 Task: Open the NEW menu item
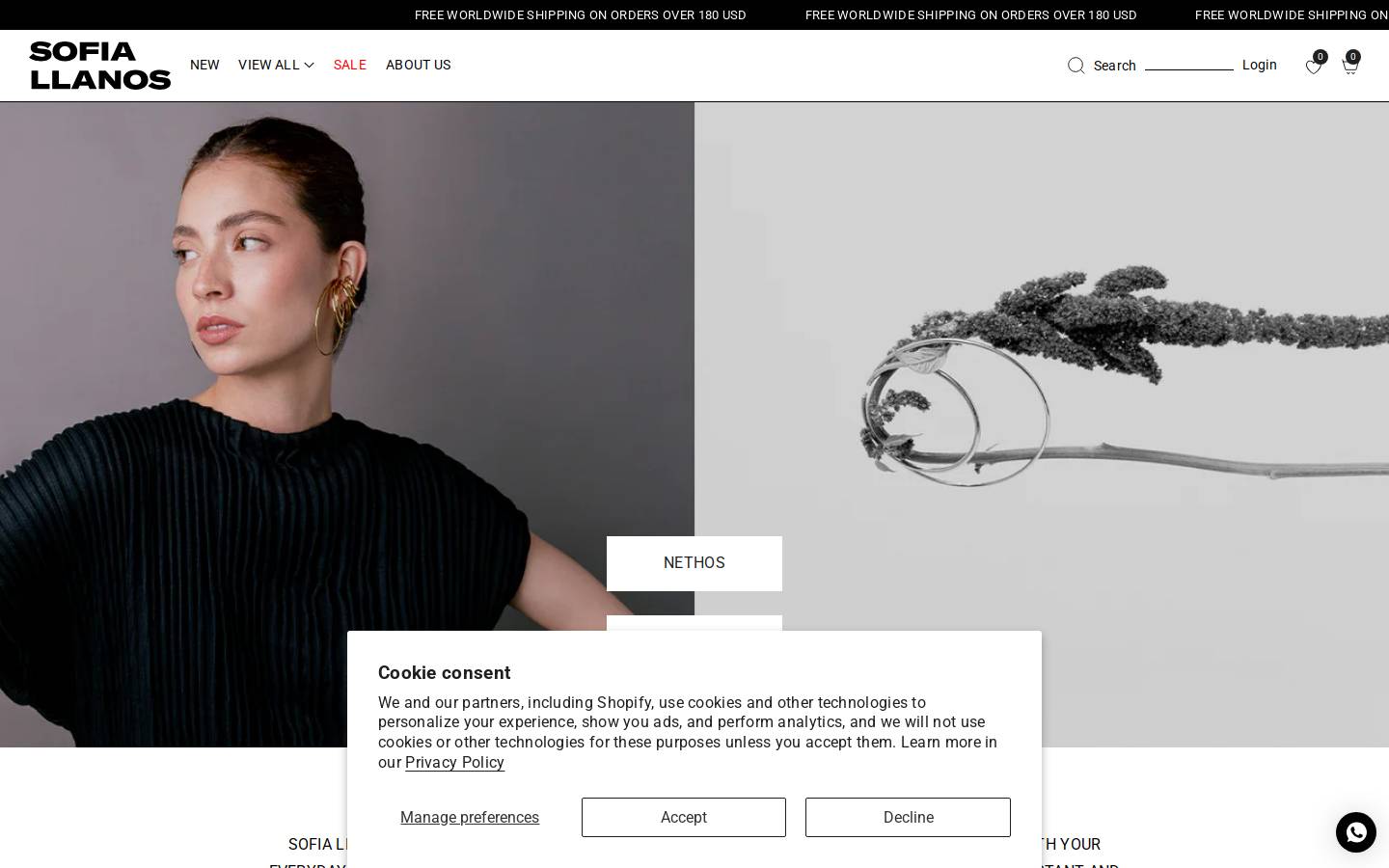pos(204,65)
